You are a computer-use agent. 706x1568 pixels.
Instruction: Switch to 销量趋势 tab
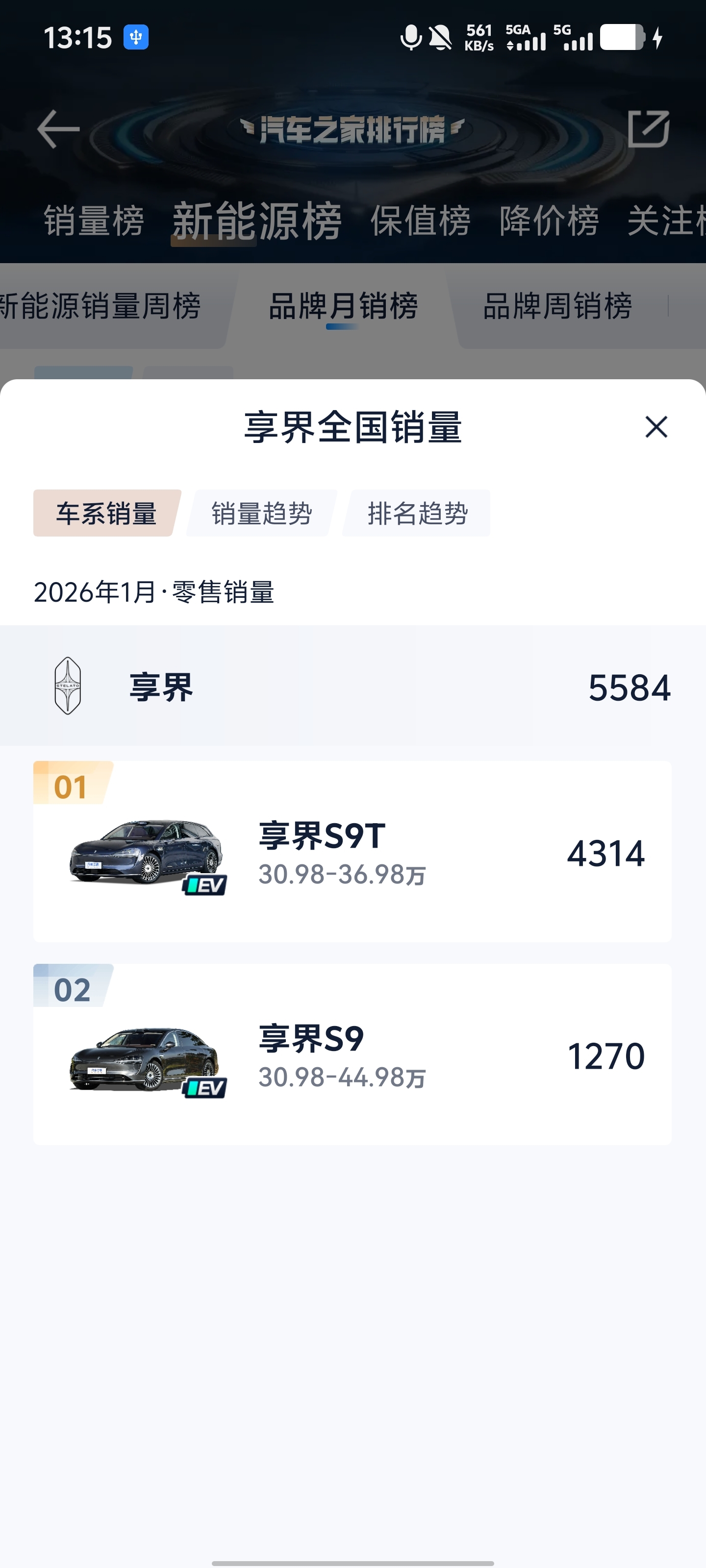tap(261, 513)
